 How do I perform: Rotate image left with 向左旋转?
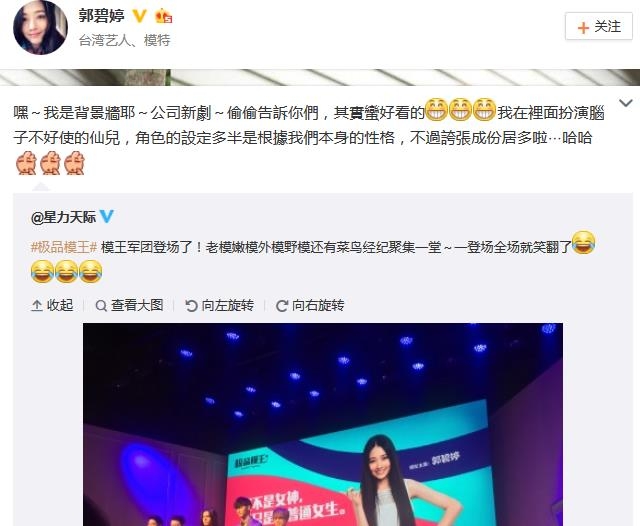(x=220, y=305)
